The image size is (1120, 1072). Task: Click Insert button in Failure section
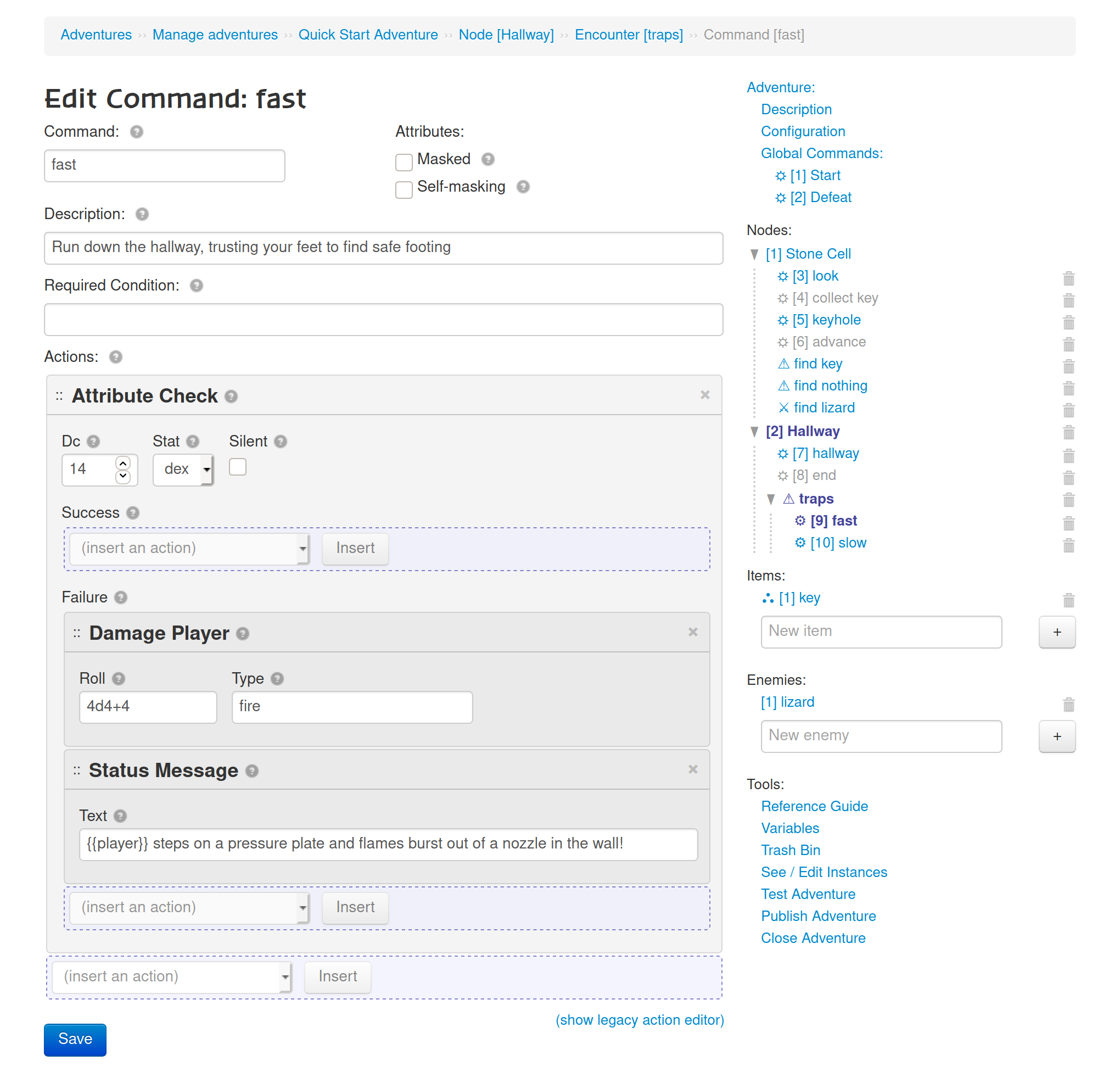[355, 908]
